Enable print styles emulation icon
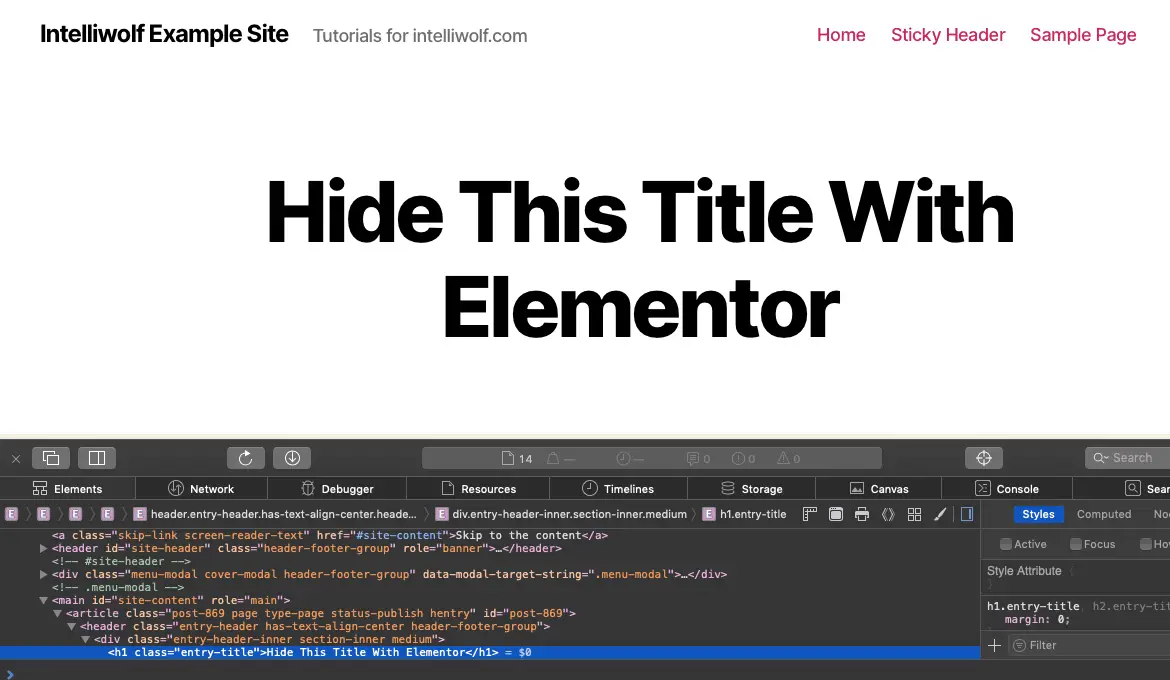Viewport: 1170px width, 680px height. tap(861, 514)
